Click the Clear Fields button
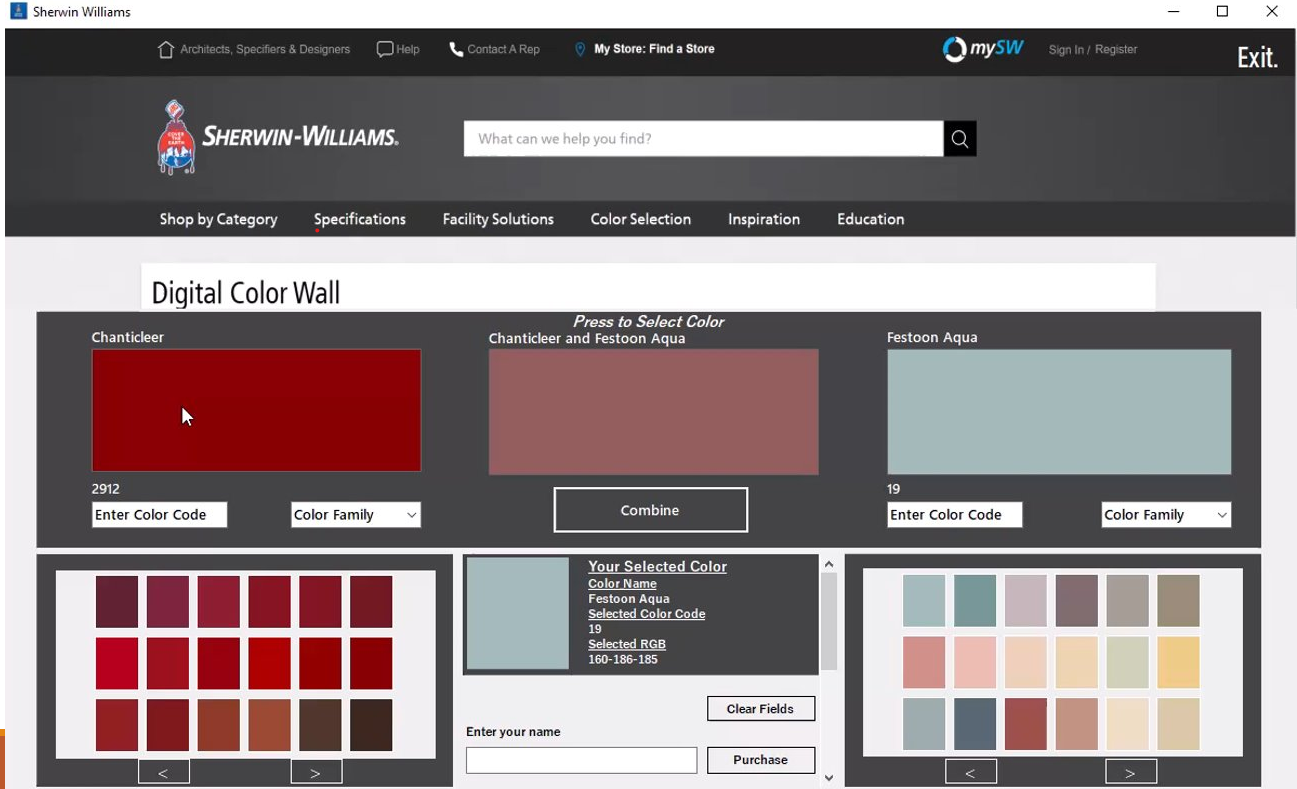The width and height of the screenshot is (1297, 789). click(761, 709)
